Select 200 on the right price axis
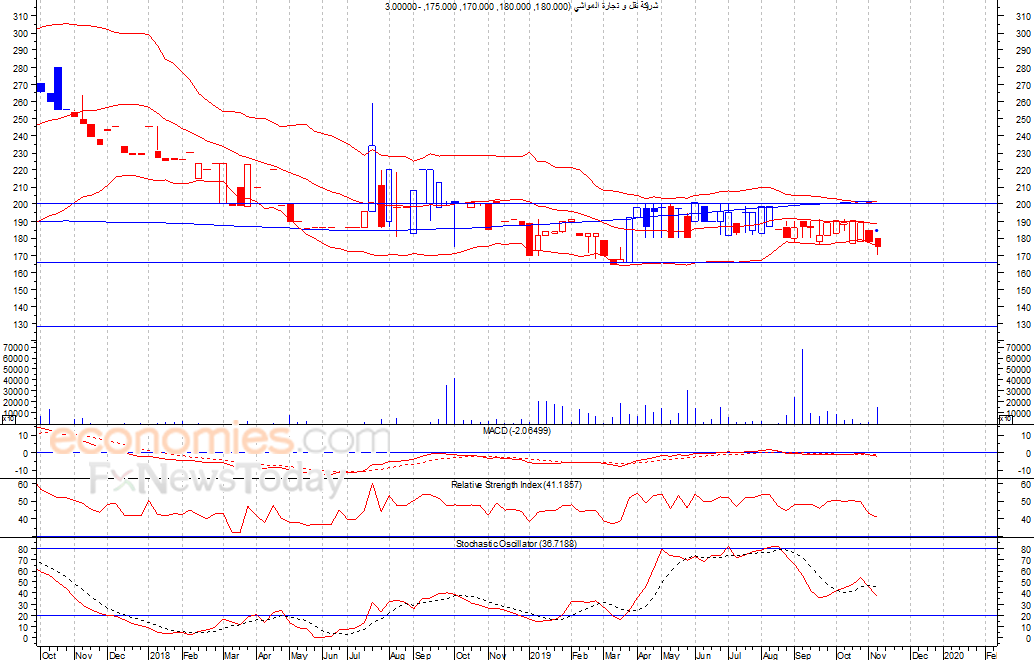 pos(1023,205)
